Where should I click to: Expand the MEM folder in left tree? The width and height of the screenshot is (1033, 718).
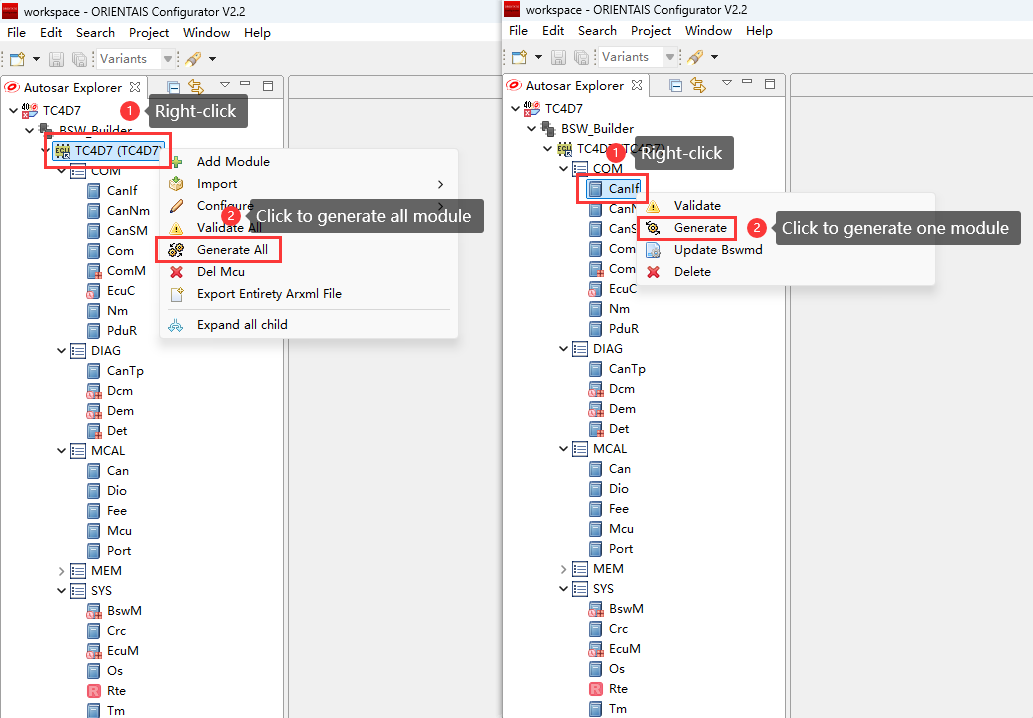[x=62, y=571]
